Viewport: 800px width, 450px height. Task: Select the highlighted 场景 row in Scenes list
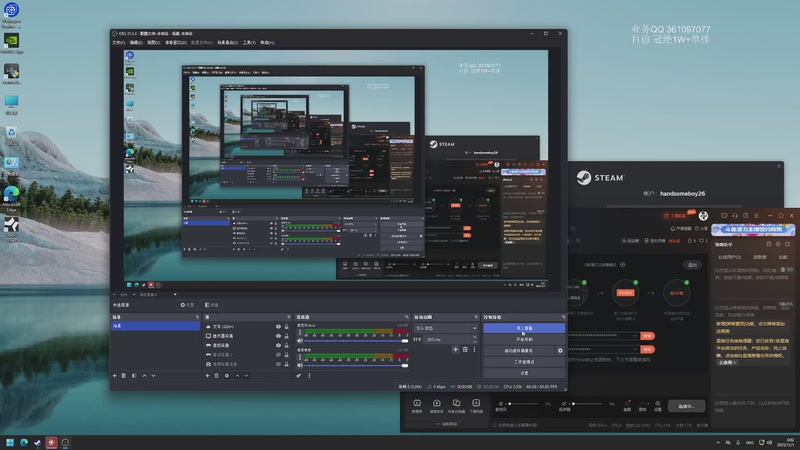(156, 326)
